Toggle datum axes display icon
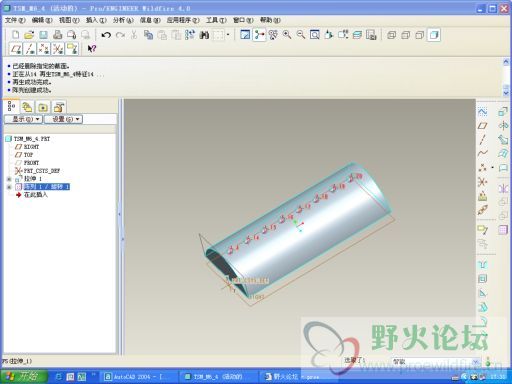This screenshot has height=384, width=512. point(30,49)
